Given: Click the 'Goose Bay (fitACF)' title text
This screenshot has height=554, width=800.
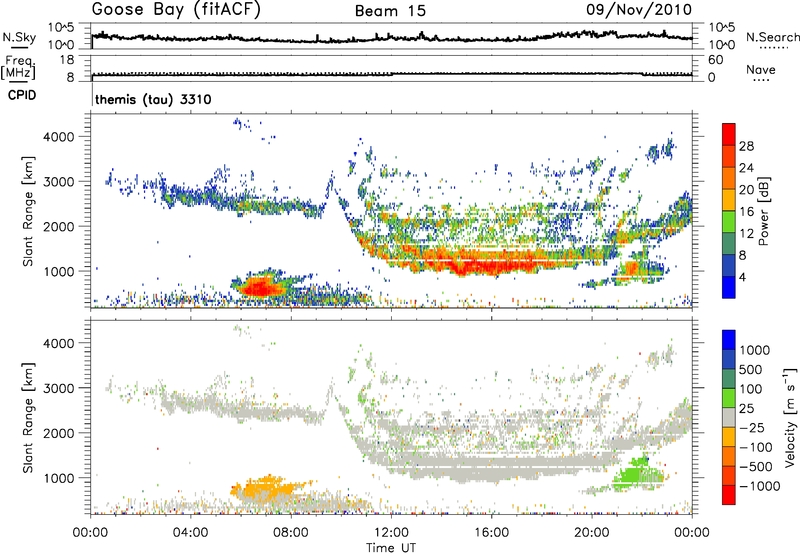Looking at the screenshot, I should pos(176,10).
